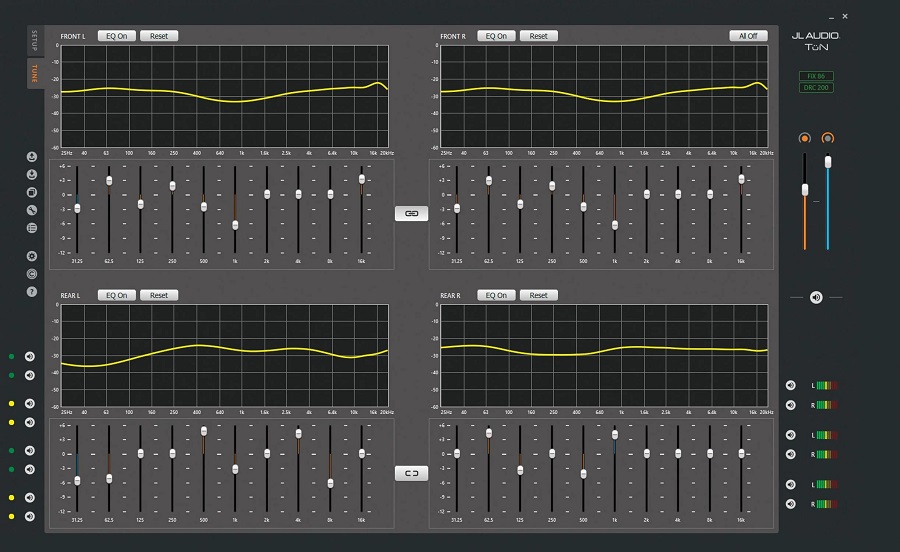
Task: Mute the topmost right-side L output speaker
Action: tap(790, 385)
